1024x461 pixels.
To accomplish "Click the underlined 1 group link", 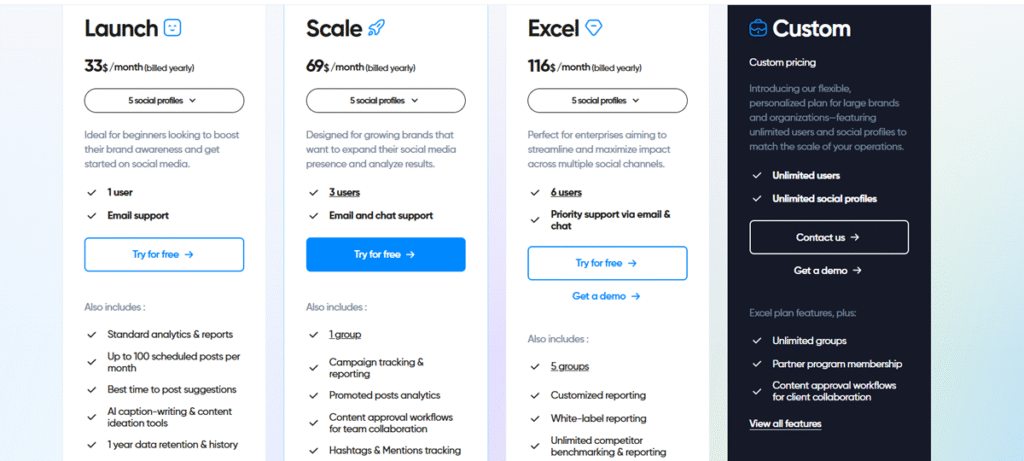I will click(x=345, y=334).
